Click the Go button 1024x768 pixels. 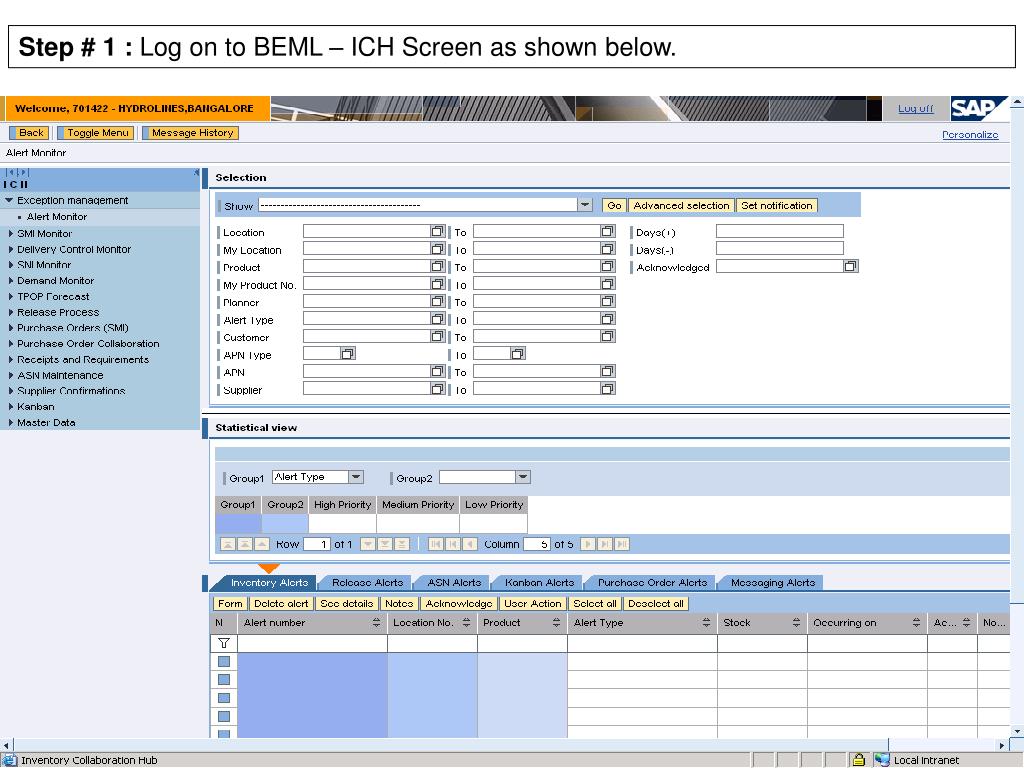[x=614, y=205]
